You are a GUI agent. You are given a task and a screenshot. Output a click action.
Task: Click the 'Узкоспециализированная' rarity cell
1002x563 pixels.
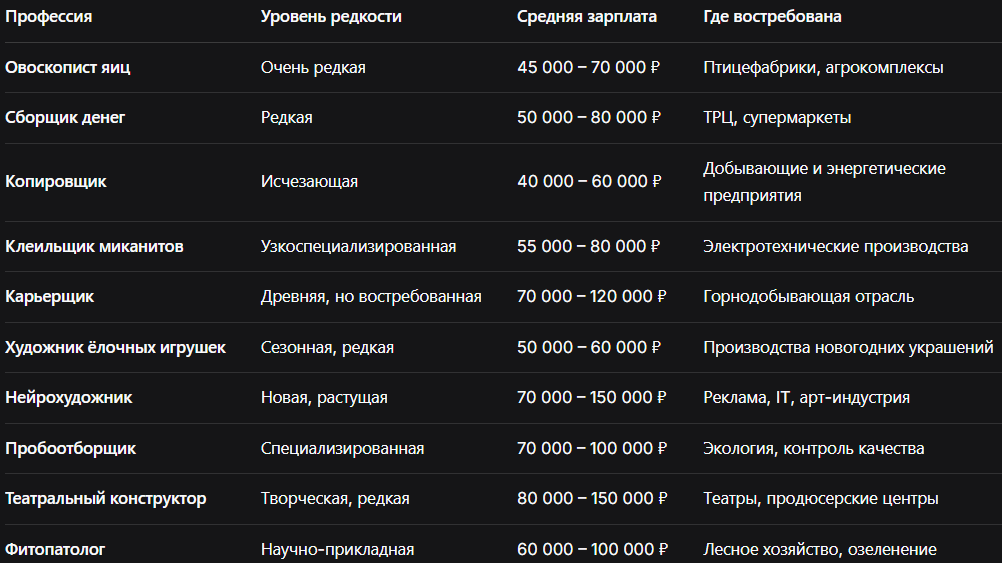click(x=358, y=247)
